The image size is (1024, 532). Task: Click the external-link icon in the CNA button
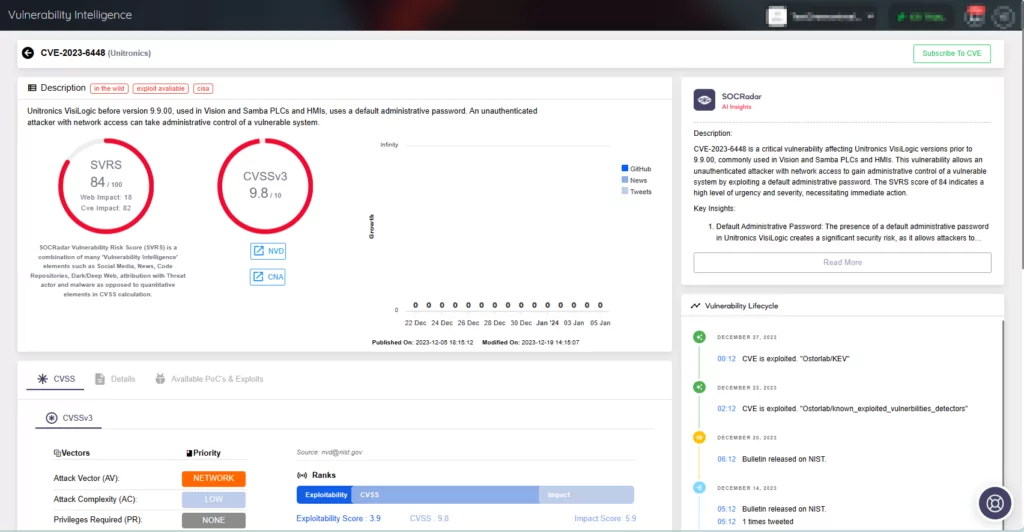click(x=259, y=277)
